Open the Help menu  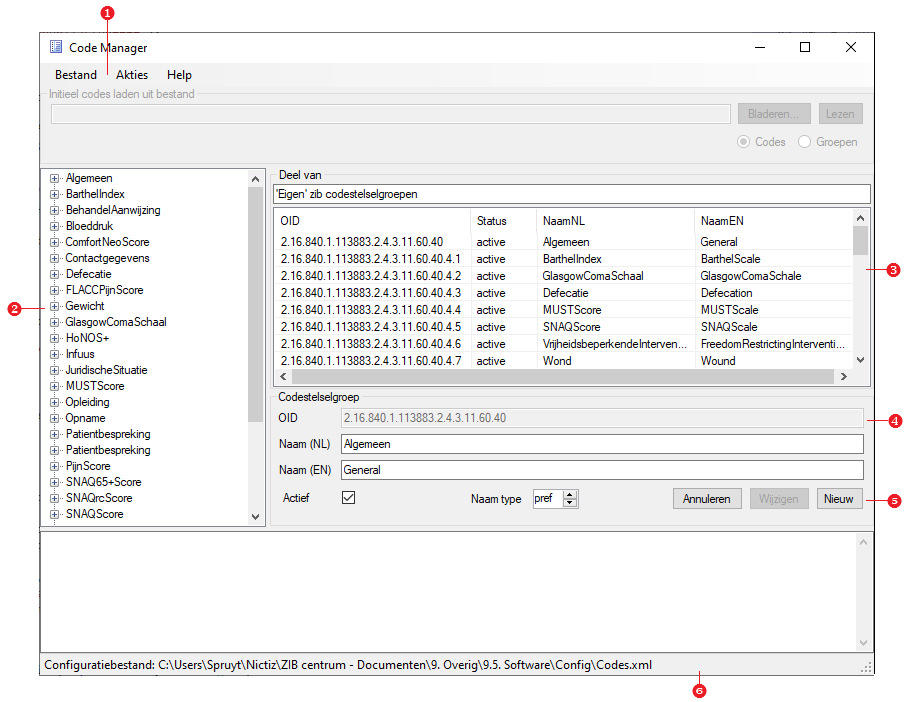[179, 75]
